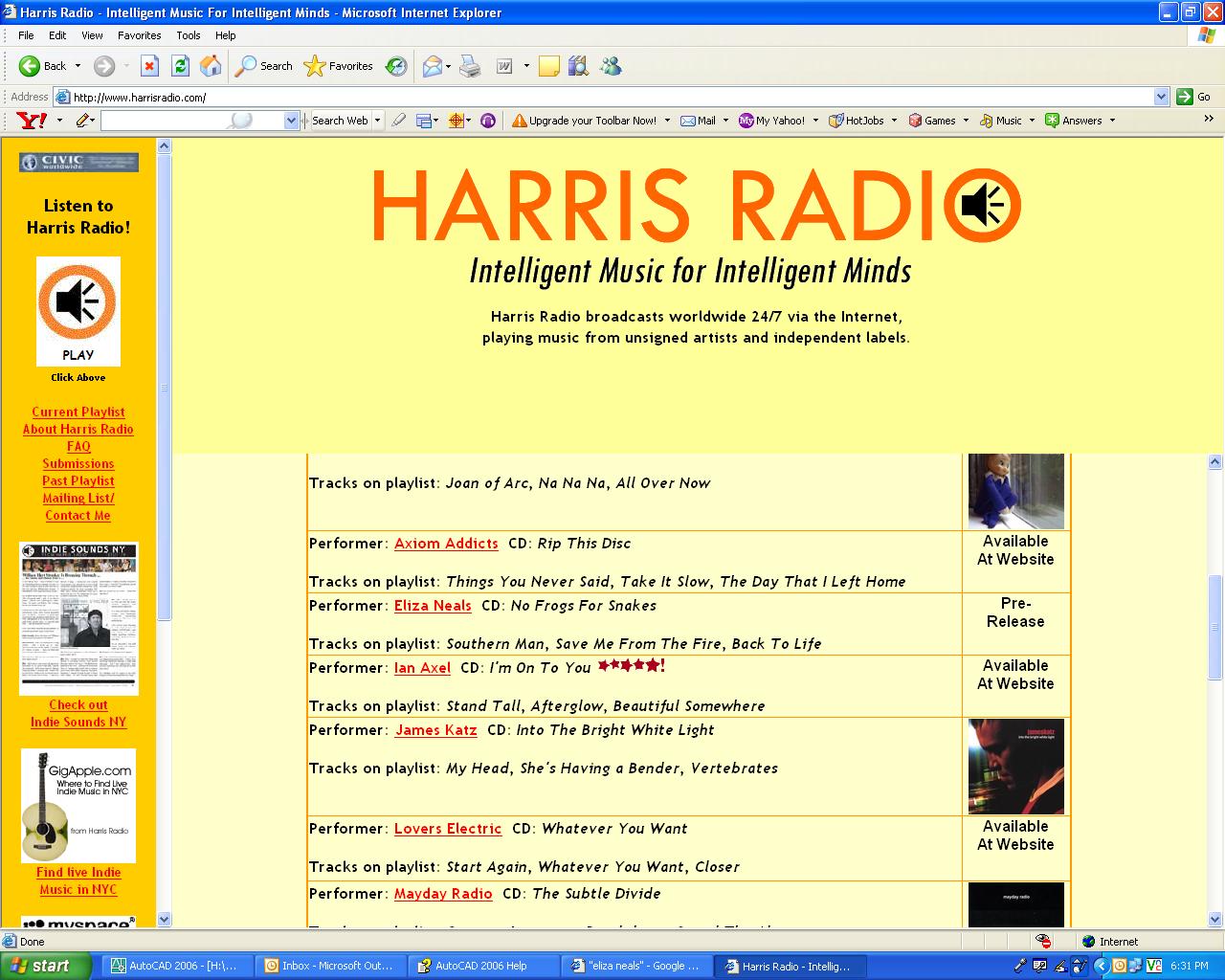This screenshot has width=1225, height=980.
Task: Switch to the AutoCAD 2006 Help taskbar button
Action: 483,966
